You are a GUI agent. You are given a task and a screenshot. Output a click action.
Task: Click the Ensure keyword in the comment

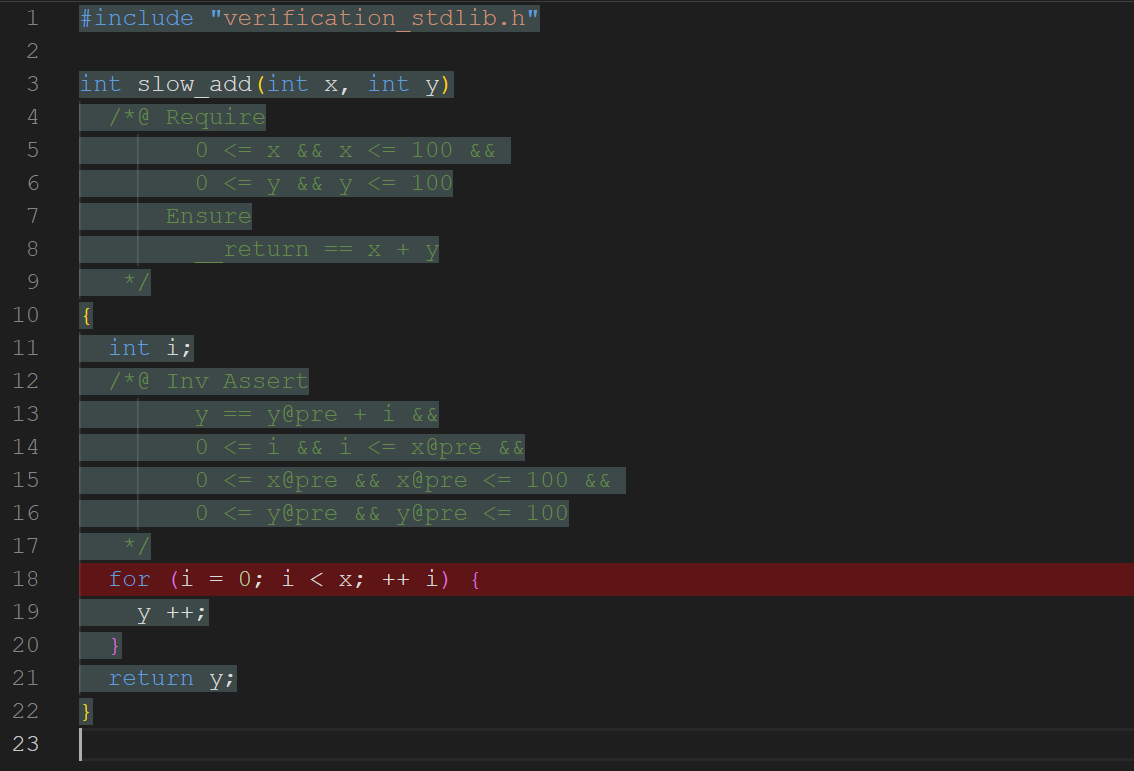[208, 216]
